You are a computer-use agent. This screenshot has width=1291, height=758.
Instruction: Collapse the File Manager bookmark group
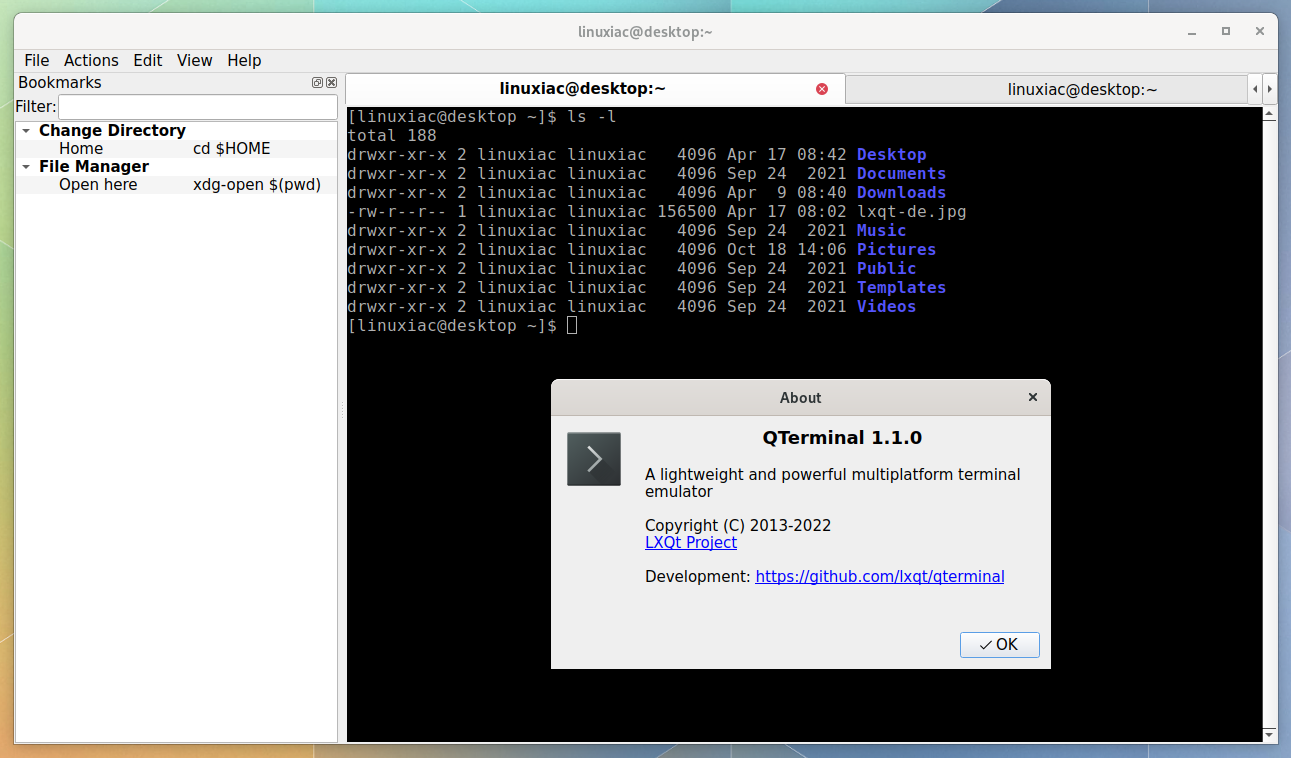point(26,166)
